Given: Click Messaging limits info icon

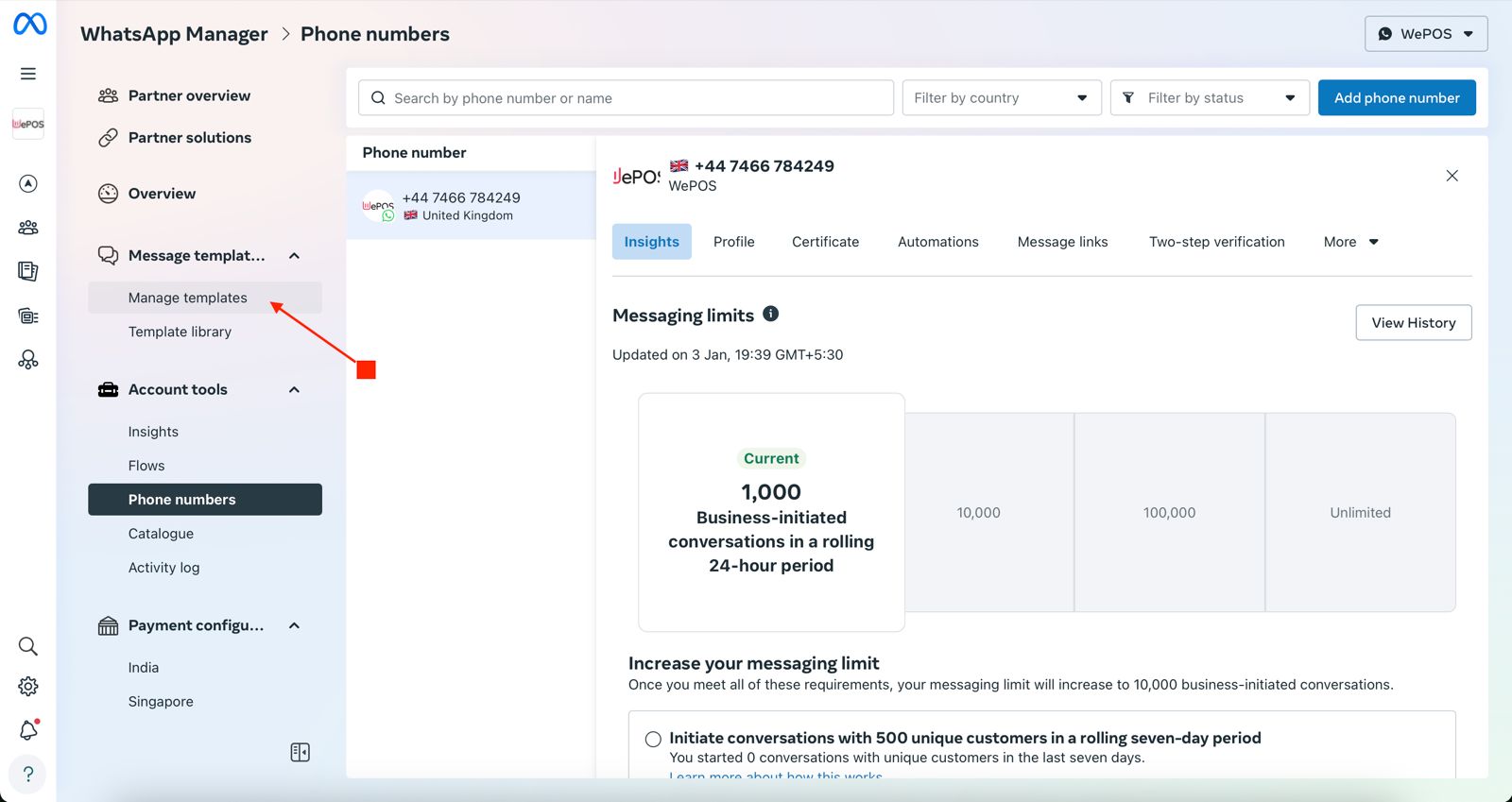Looking at the screenshot, I should coord(771,314).
